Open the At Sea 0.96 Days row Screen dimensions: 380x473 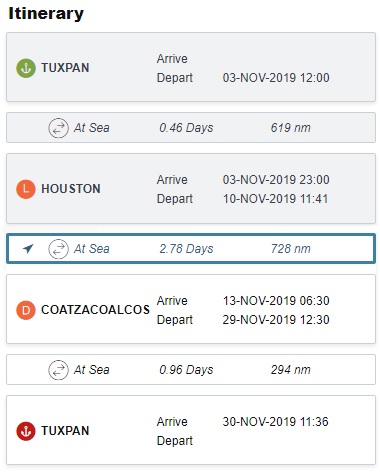pyautogui.click(x=191, y=370)
